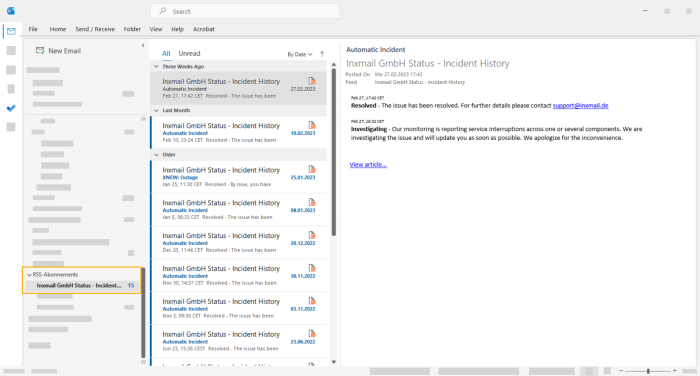Viewport: 700px width, 376px height.
Task: Click RSS item icon on 10.02.2023 message
Action: [x=312, y=125]
